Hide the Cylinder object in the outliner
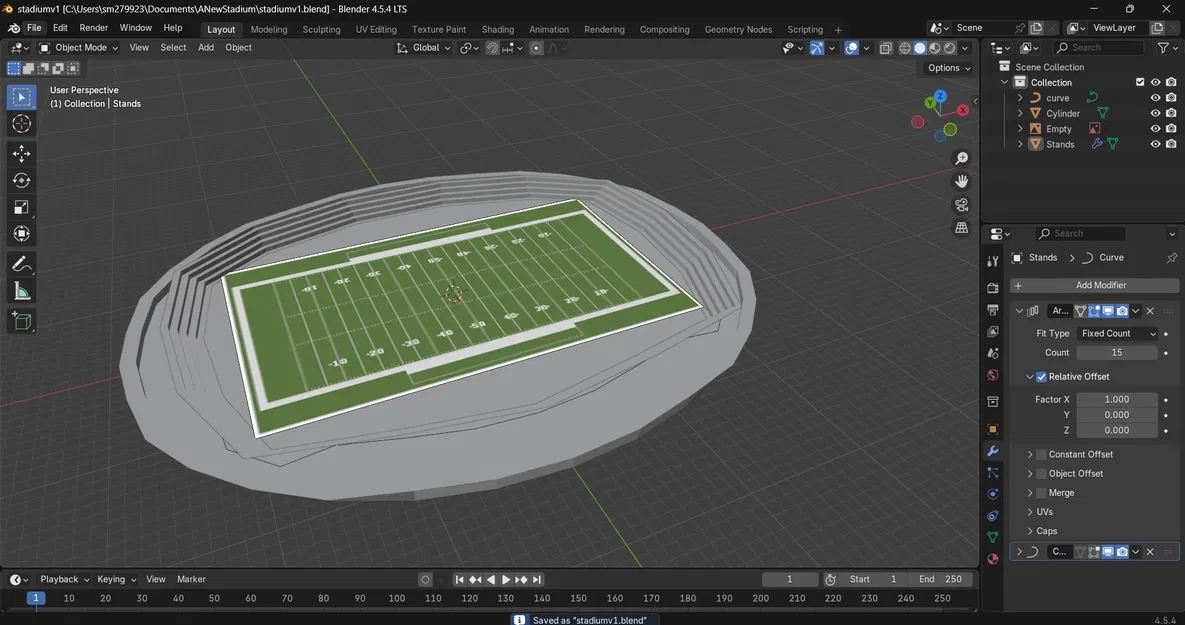The image size is (1185, 625). tap(1155, 113)
